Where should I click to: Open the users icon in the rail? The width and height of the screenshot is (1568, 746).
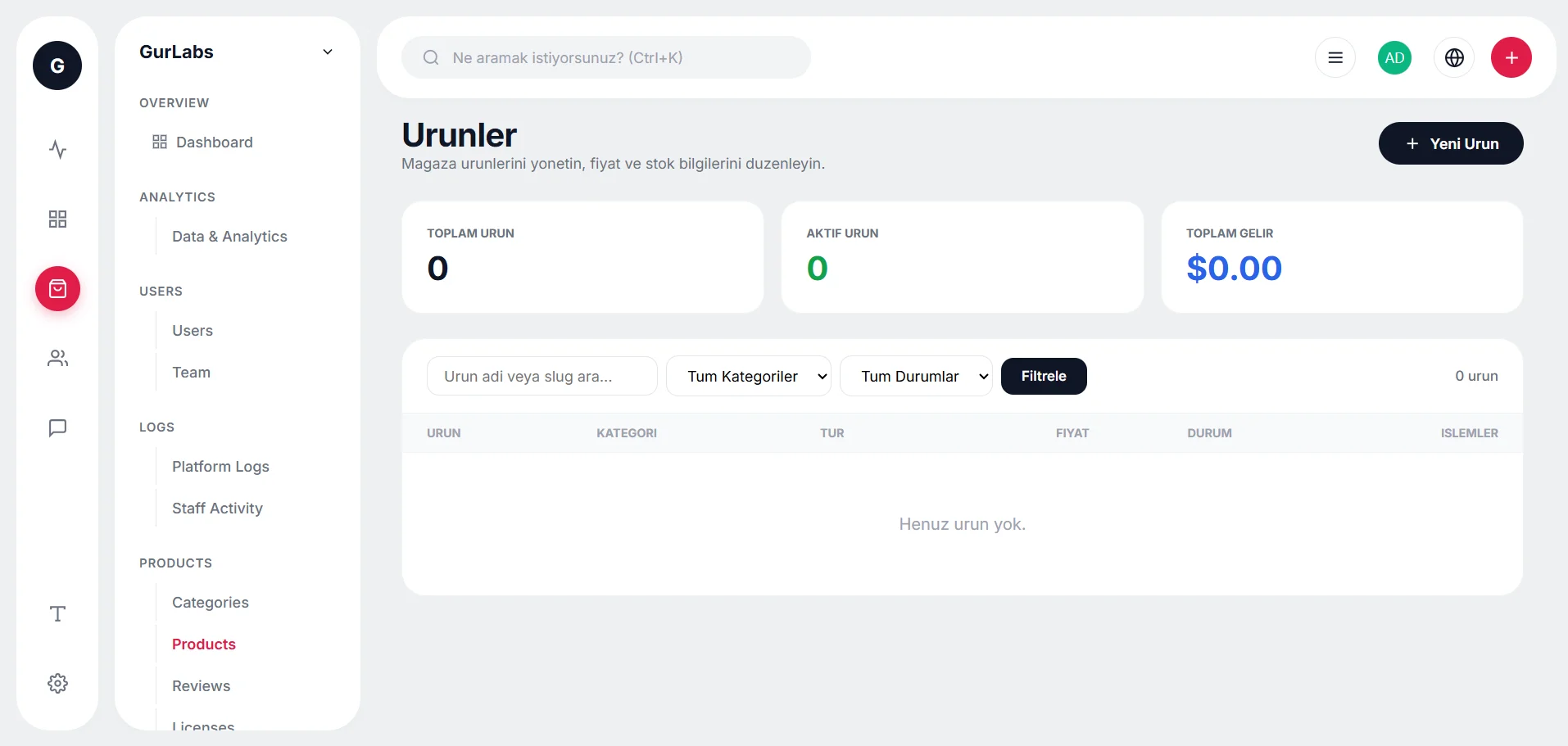[x=57, y=358]
